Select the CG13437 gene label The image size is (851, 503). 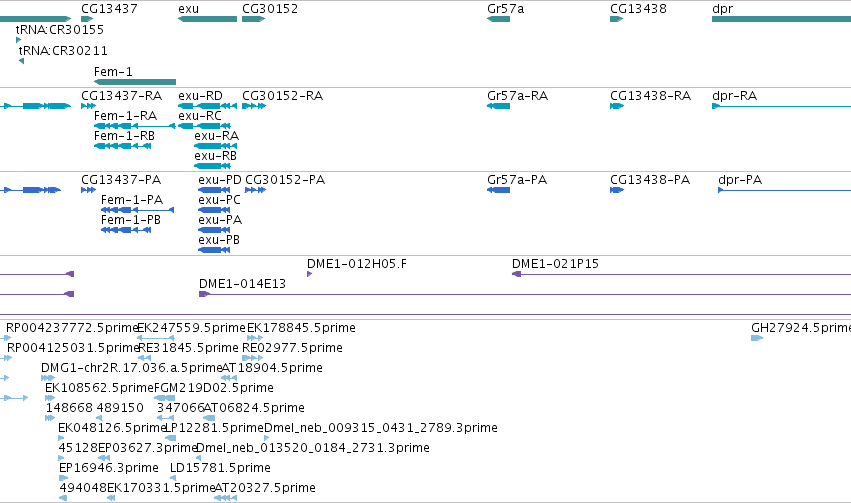point(109,9)
